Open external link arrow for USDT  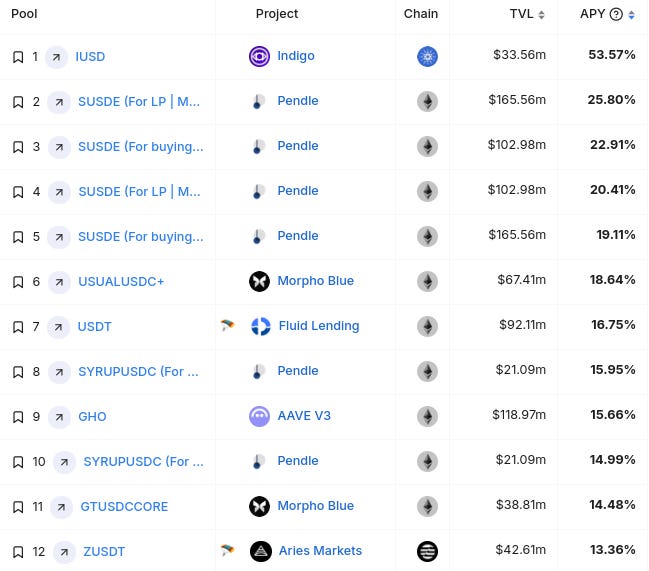point(58,327)
